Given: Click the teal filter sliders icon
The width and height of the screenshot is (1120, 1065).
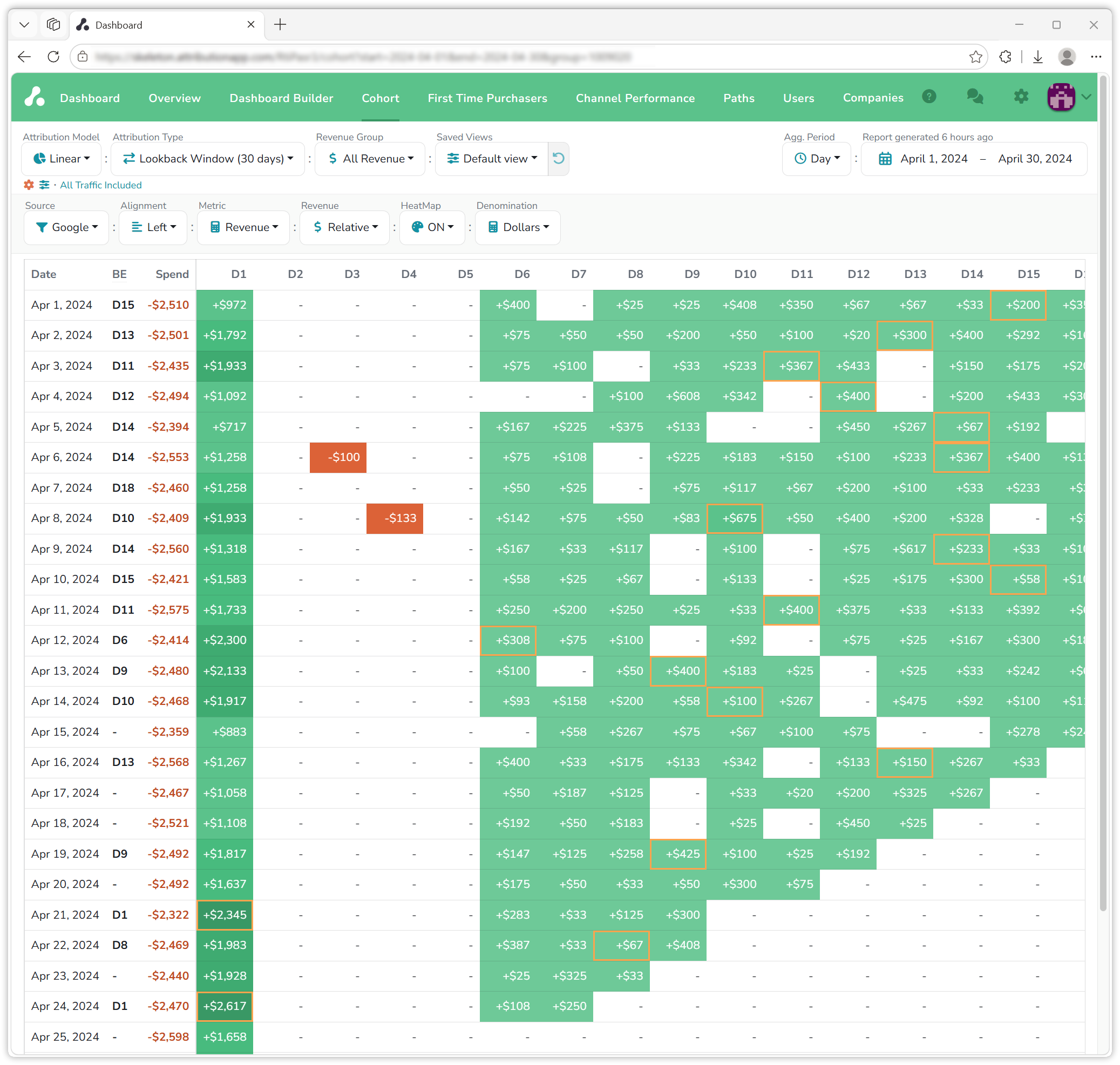Looking at the screenshot, I should pyautogui.click(x=44, y=185).
